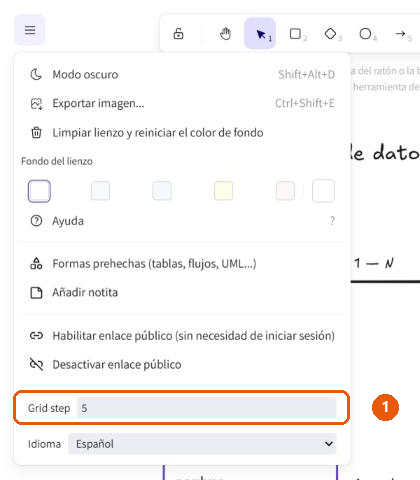The height and width of the screenshot is (480, 420).
Task: Open the Idioma language dropdown
Action: 202,444
